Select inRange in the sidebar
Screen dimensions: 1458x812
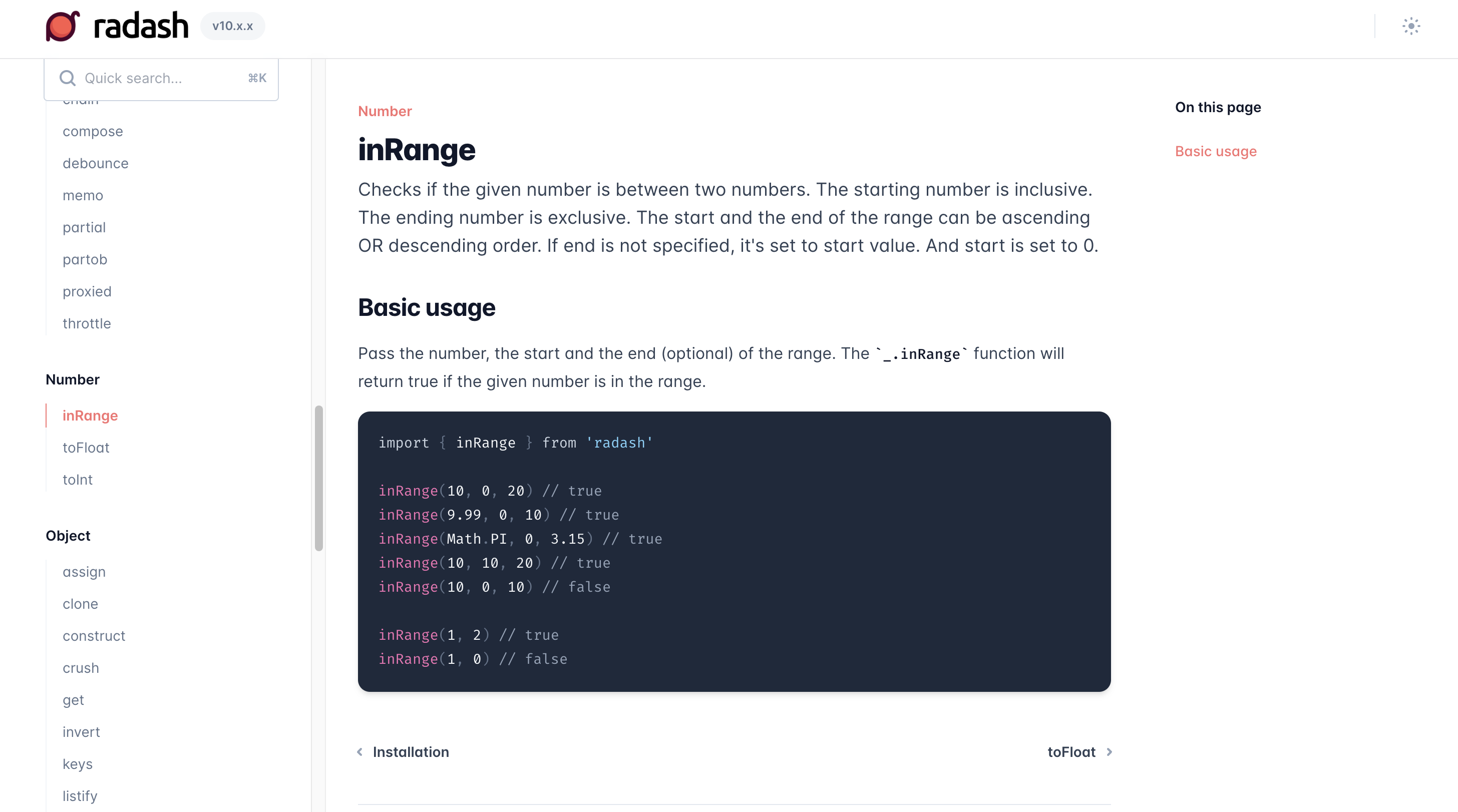[x=90, y=415]
